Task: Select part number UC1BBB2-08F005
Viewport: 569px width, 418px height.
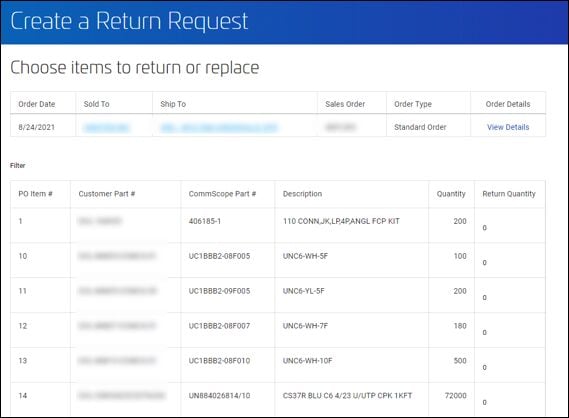Action: coord(219,256)
